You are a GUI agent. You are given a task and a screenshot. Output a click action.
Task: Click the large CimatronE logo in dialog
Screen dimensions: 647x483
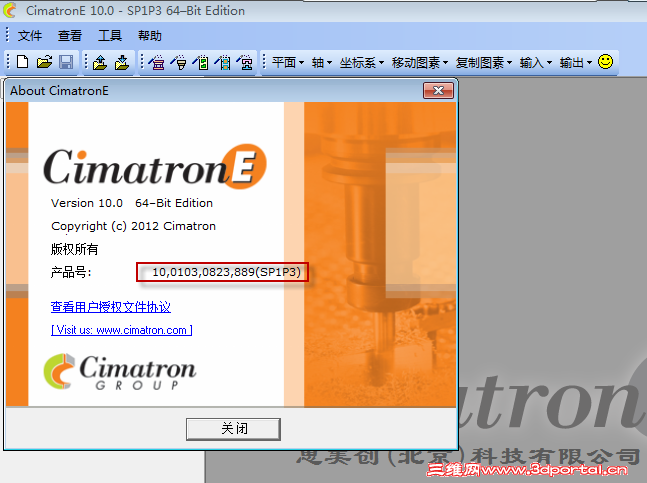155,166
